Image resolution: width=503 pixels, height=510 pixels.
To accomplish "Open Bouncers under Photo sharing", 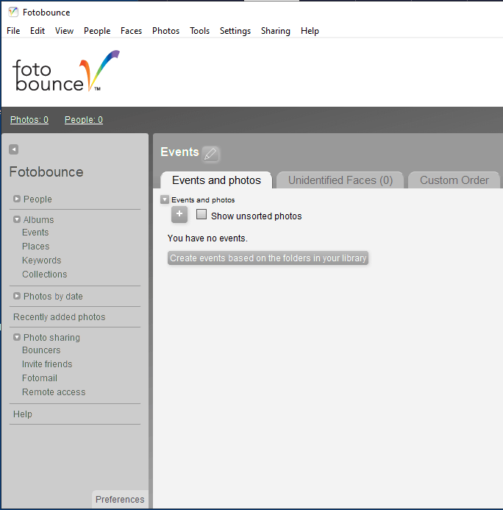I will tap(41, 350).
